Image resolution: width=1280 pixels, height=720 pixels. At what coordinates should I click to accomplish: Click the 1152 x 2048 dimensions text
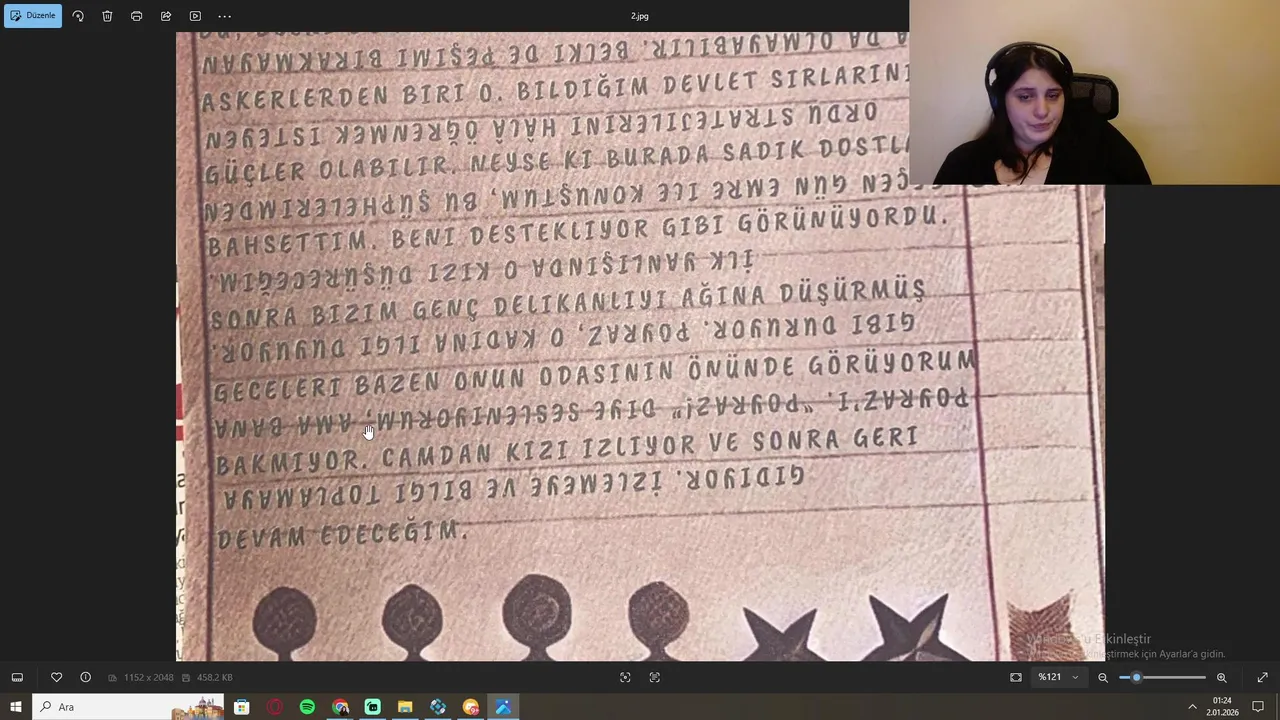(148, 678)
